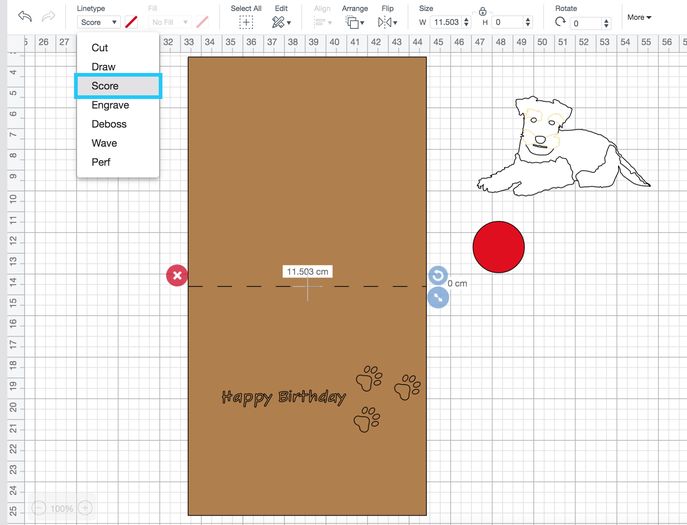This screenshot has height=525, width=687.
Task: Zoom out with the minus button
Action: 38,508
